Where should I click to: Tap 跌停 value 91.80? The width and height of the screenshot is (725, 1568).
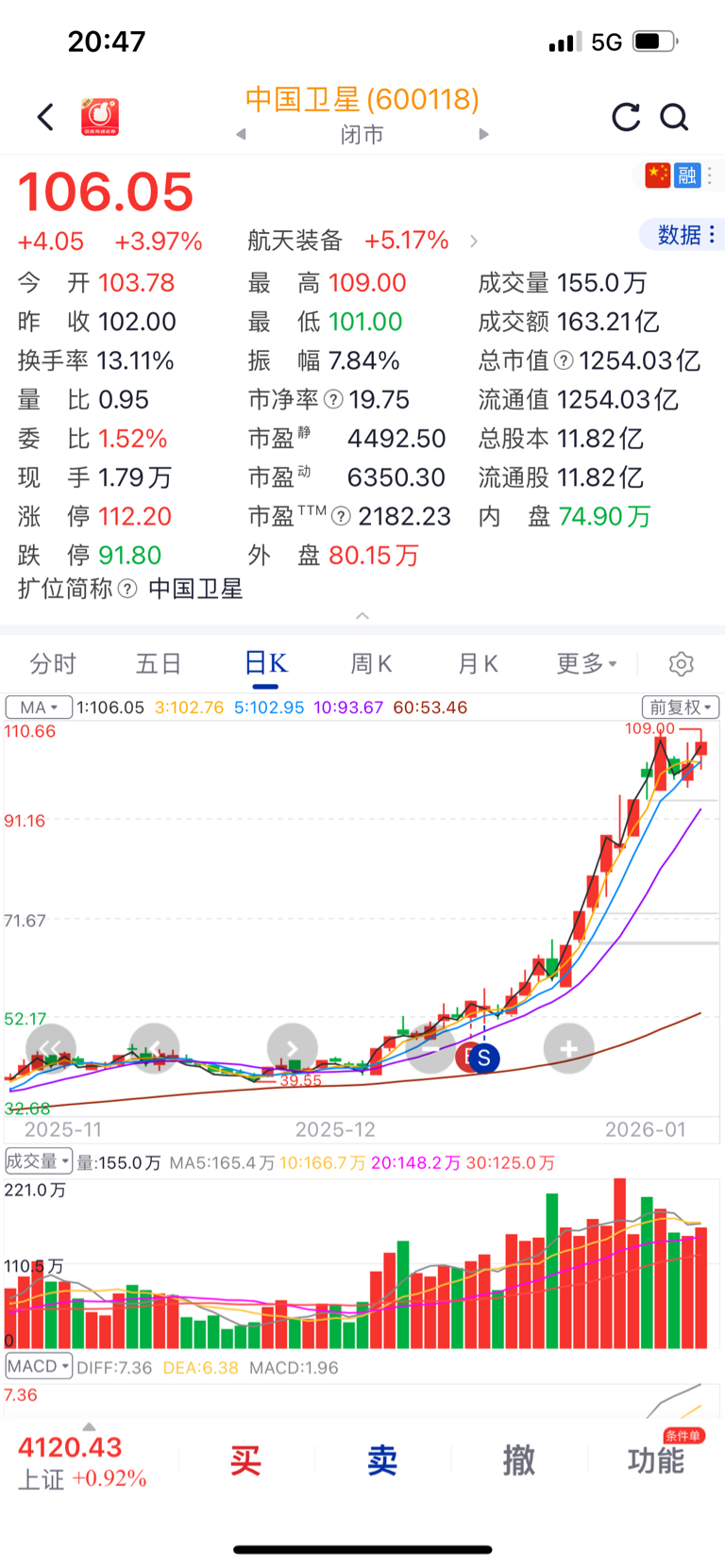click(x=129, y=555)
